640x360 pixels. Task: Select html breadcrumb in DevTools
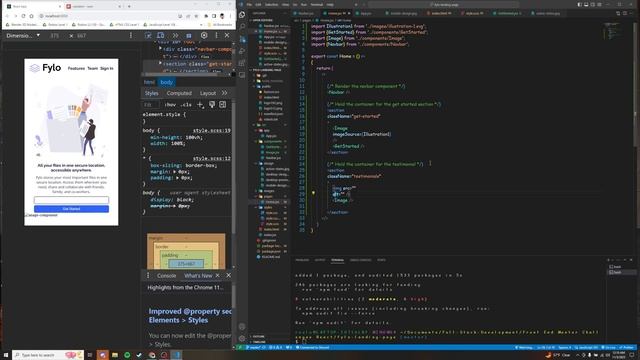point(149,82)
